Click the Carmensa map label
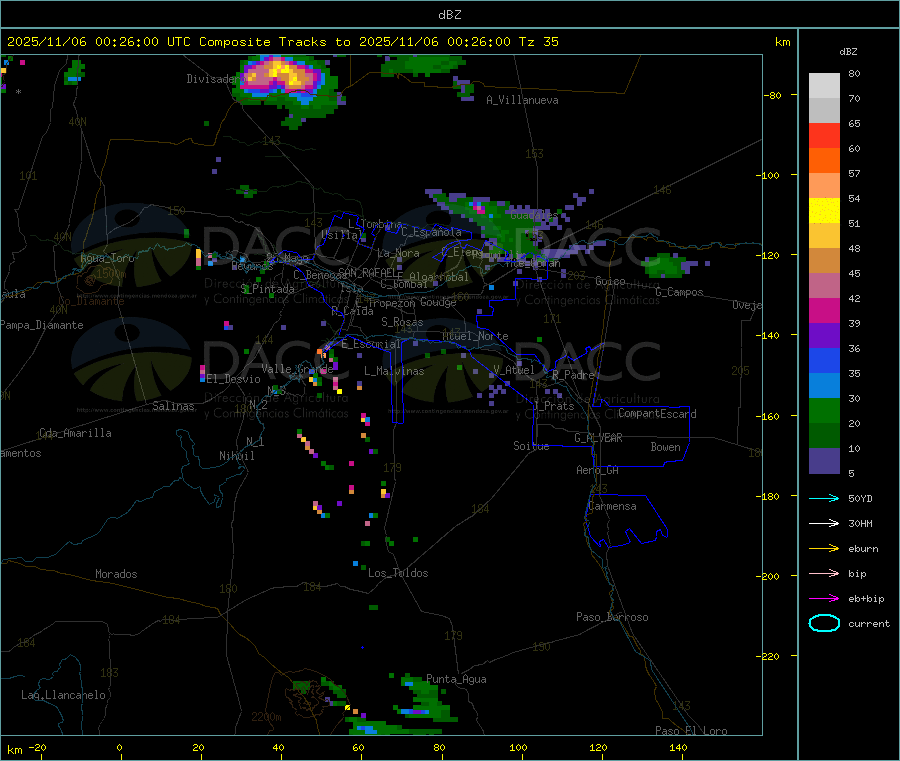Image resolution: width=900 pixels, height=761 pixels. (612, 506)
